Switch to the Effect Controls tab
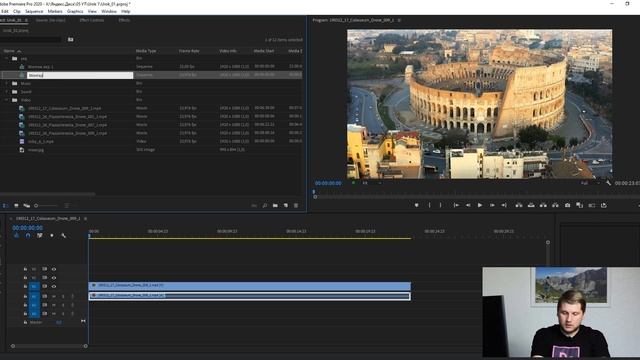Screen dimensions: 640x360 (x=92, y=20)
